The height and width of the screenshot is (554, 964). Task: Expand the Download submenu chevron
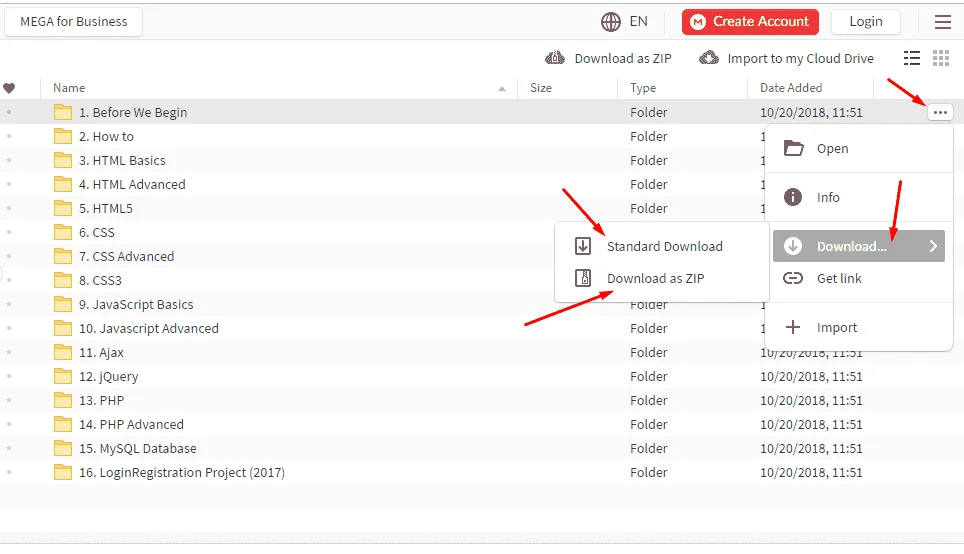(x=933, y=246)
